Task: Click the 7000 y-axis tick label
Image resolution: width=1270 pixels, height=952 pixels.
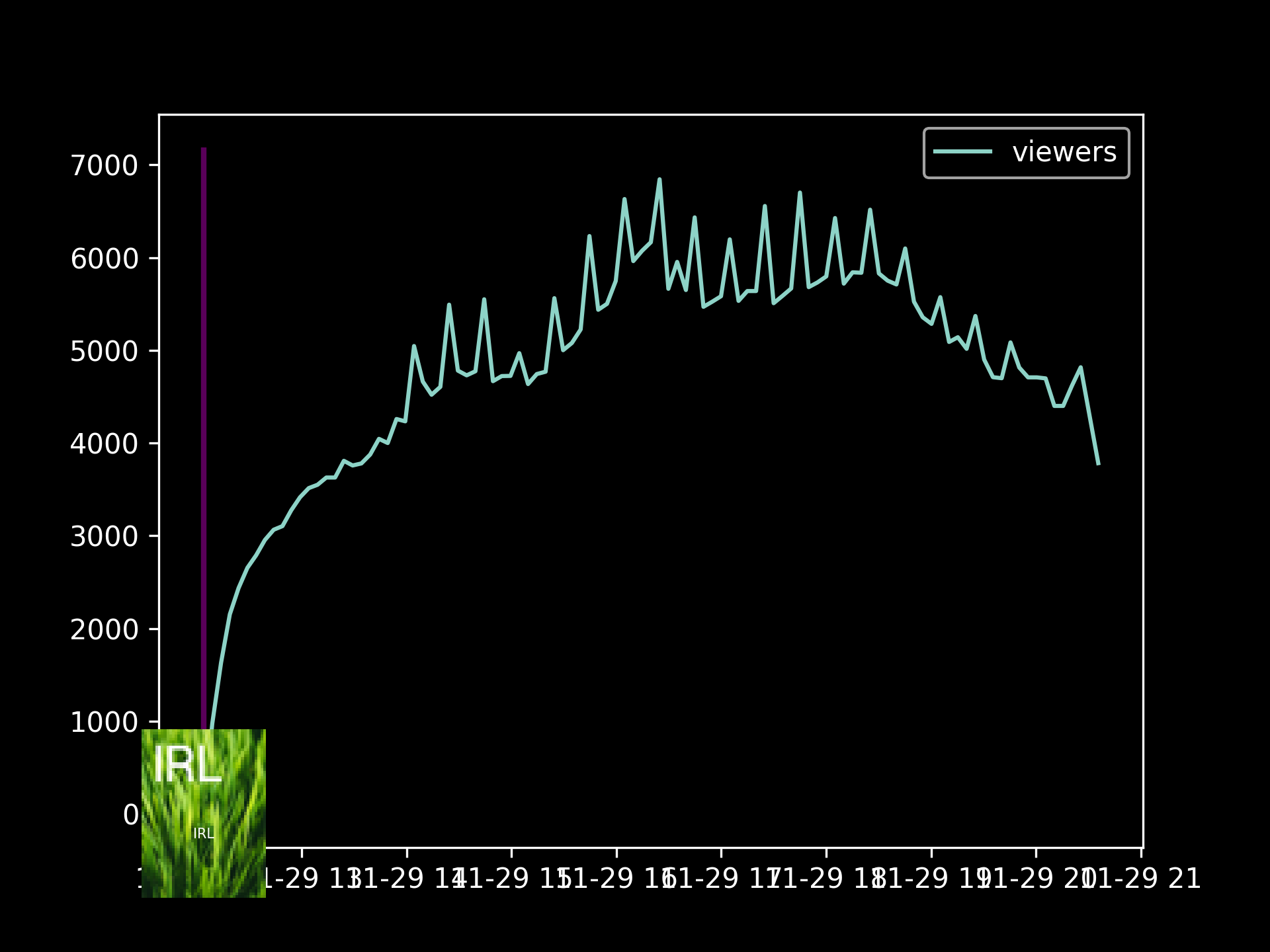Action: click(x=104, y=166)
